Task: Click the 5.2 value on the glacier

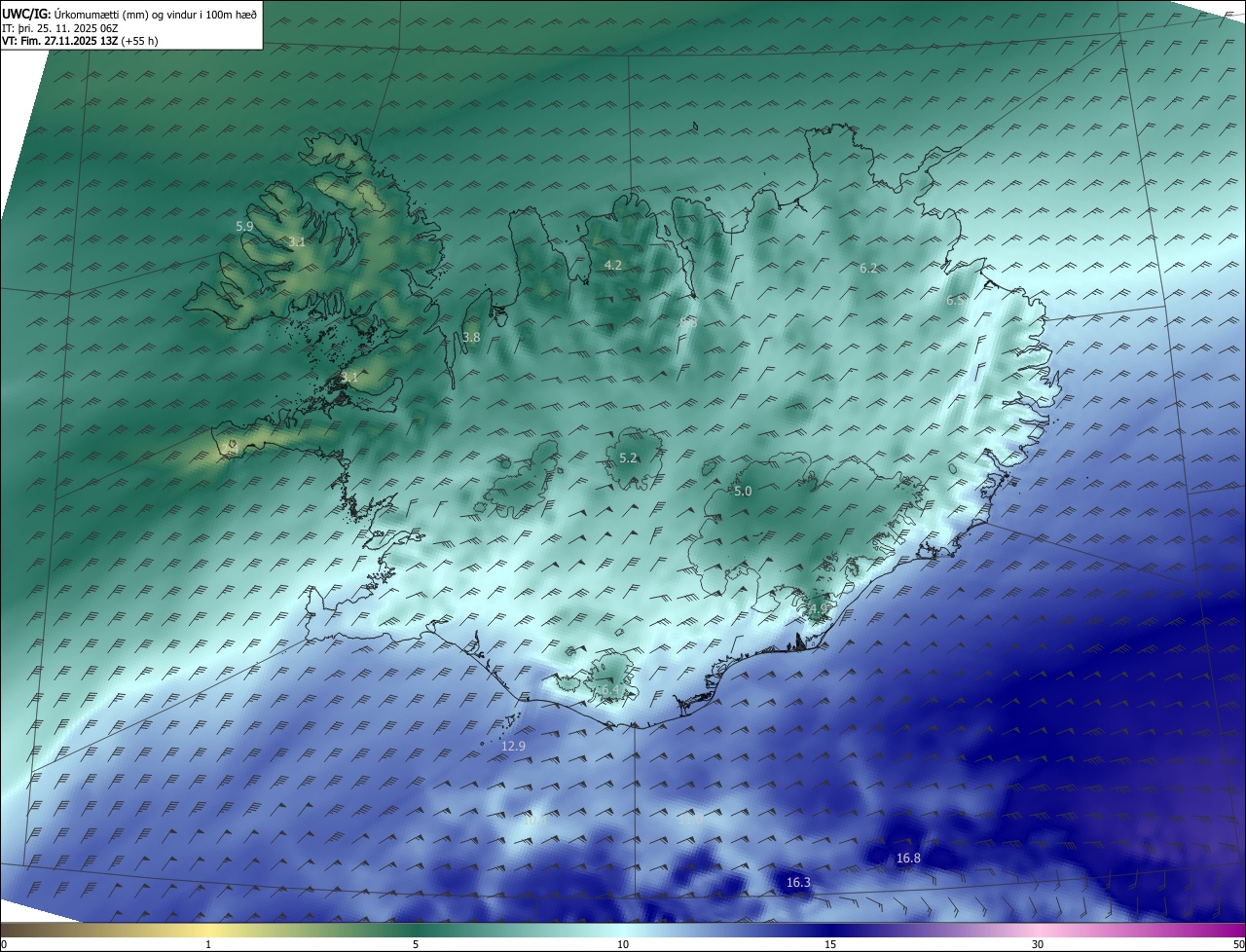Action: tap(629, 458)
